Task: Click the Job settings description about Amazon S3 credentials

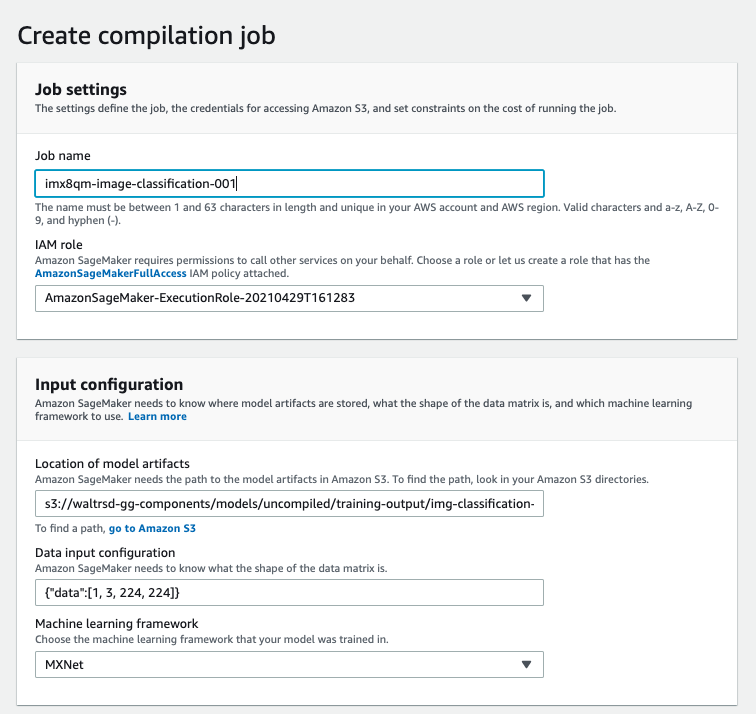Action: coord(325,108)
